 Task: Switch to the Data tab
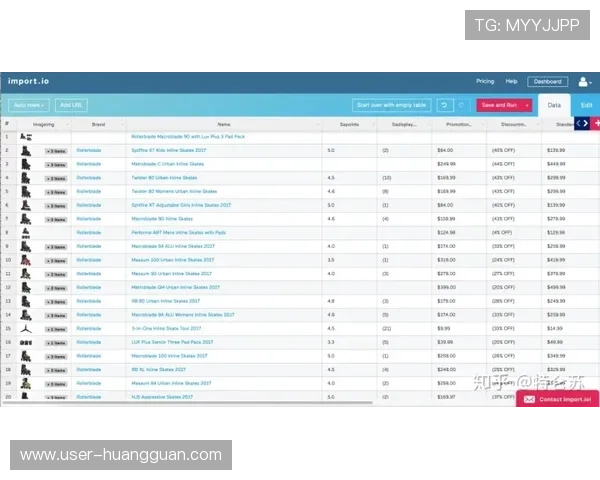coord(555,105)
